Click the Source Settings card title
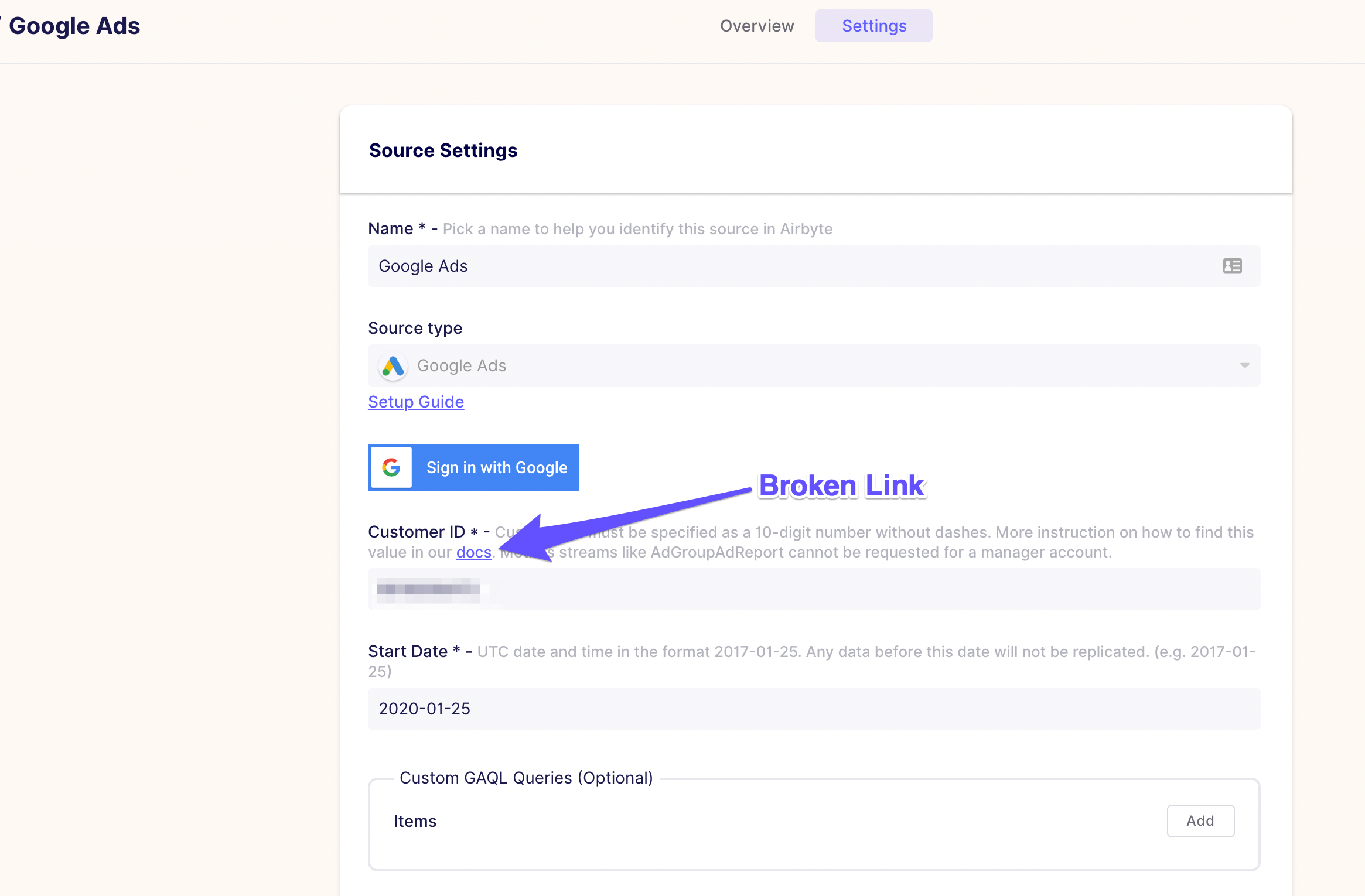 pyautogui.click(x=443, y=151)
